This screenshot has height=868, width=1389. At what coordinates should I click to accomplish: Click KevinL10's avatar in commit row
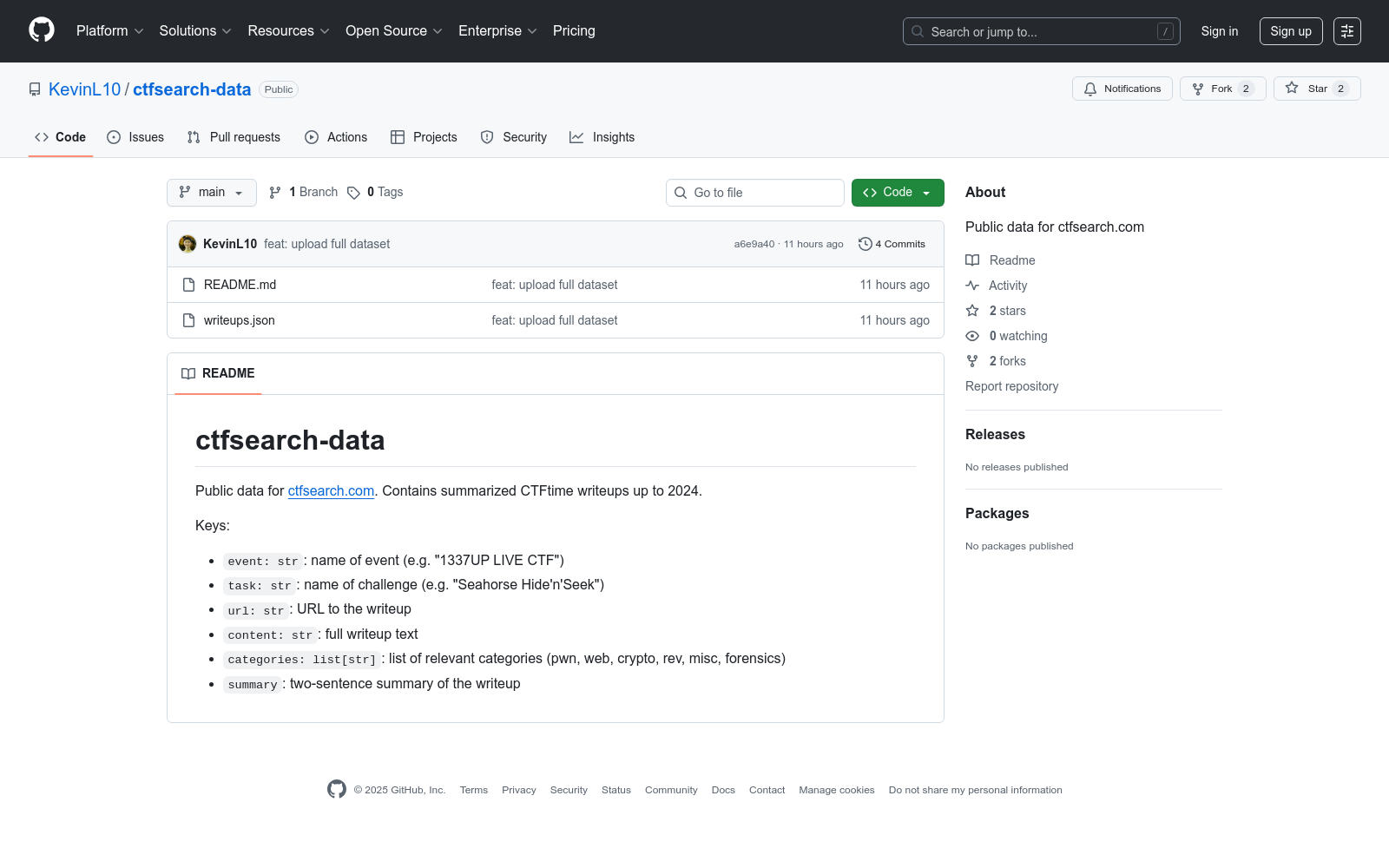[x=188, y=244]
